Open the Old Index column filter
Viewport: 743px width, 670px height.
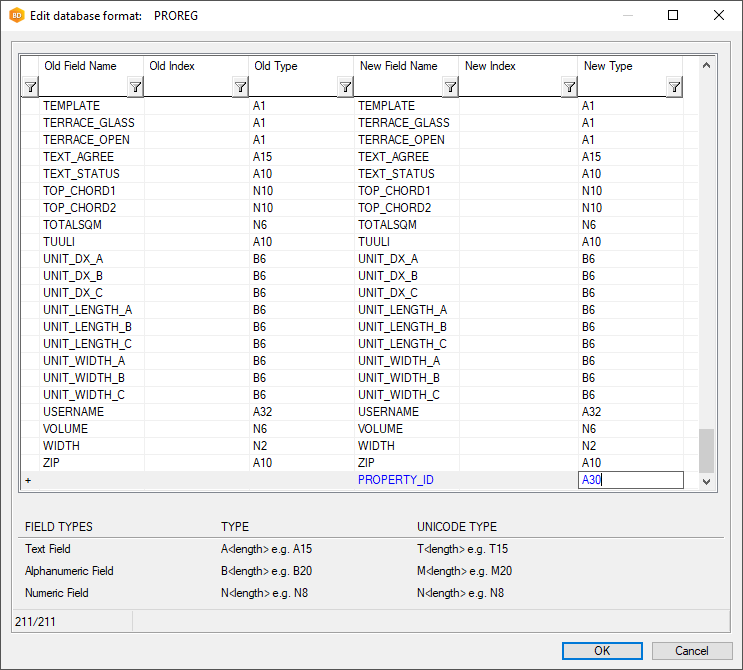240,88
